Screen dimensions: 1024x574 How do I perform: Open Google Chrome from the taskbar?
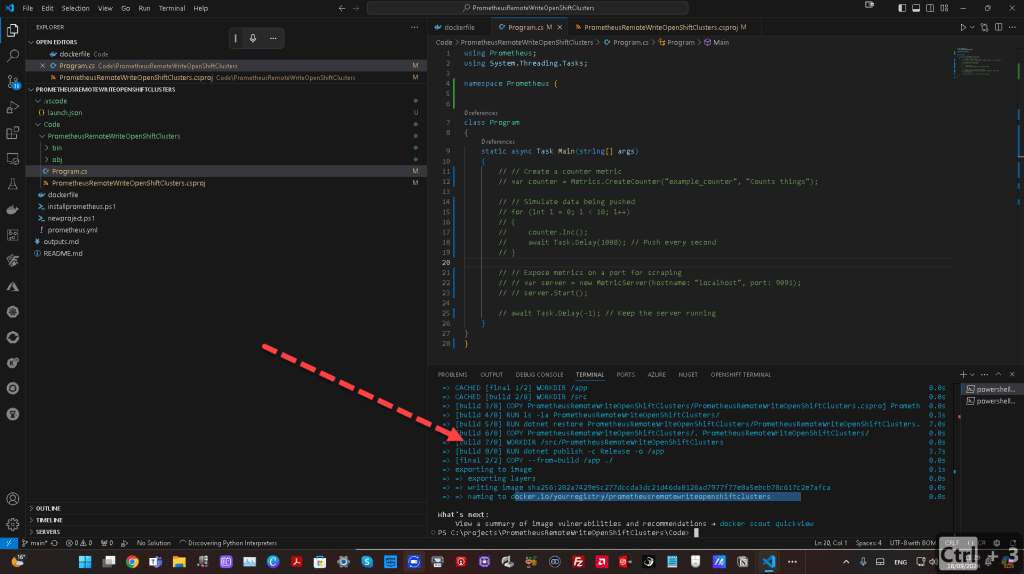coord(132,562)
